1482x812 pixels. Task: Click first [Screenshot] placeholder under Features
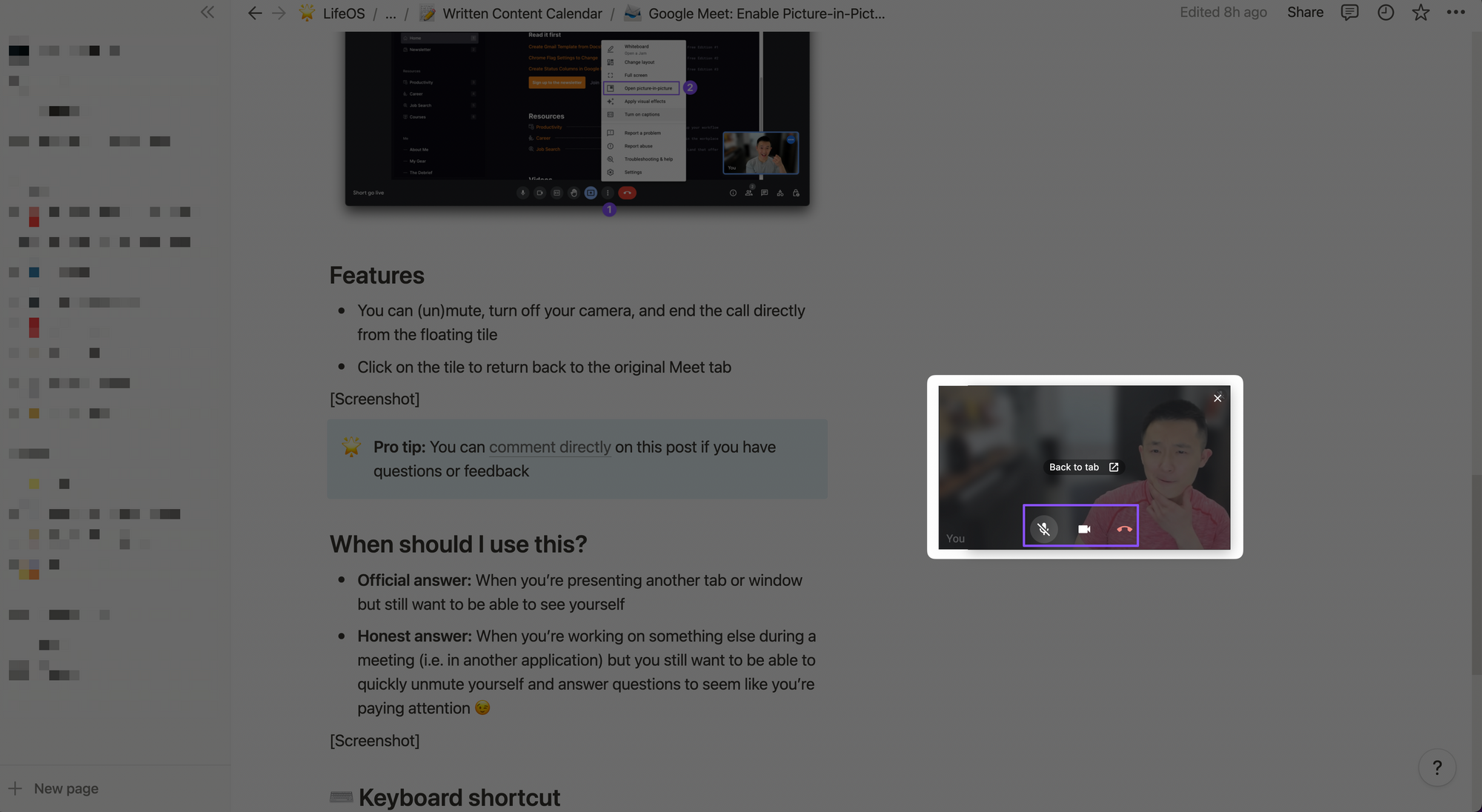[374, 399]
